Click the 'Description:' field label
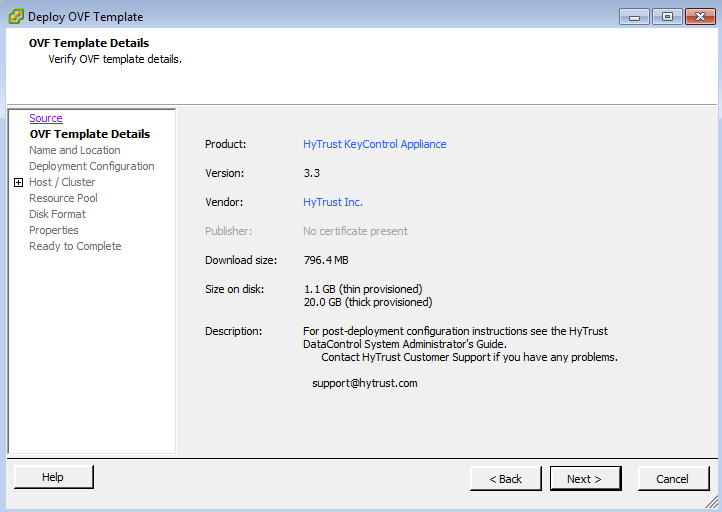Viewport: 722px width, 512px height. [233, 331]
